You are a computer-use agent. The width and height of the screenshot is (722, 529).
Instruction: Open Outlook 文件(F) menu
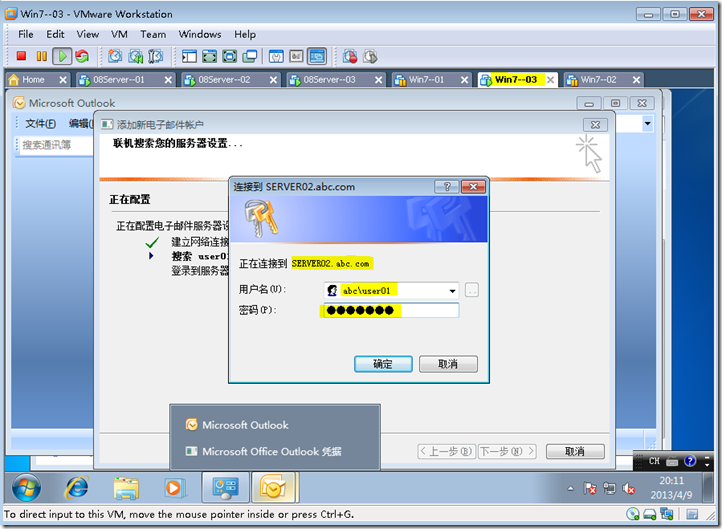[x=41, y=123]
